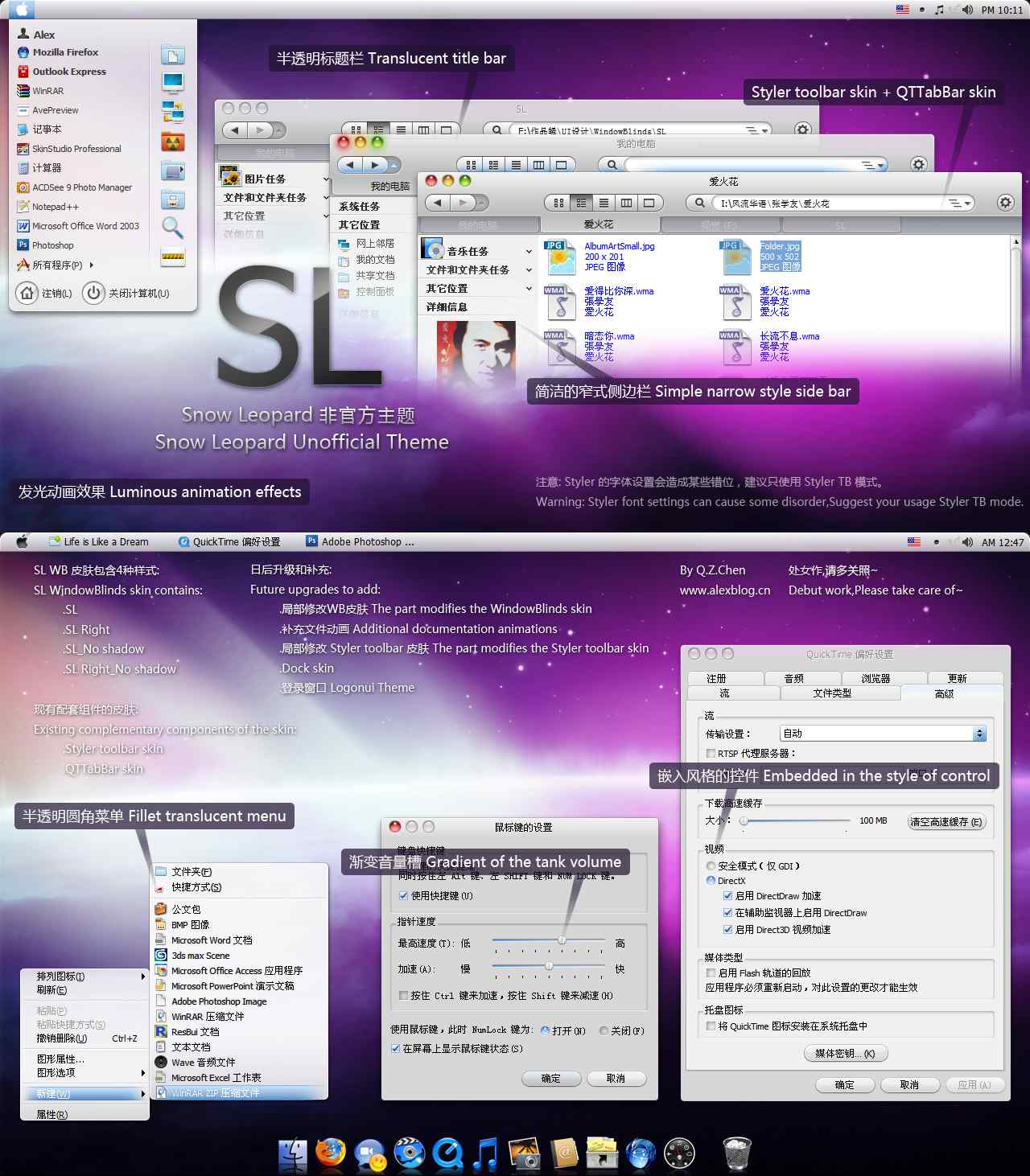Click the radiation-symbol folder icon in start menu
Image resolution: width=1030 pixels, height=1176 pixels.
point(173,142)
